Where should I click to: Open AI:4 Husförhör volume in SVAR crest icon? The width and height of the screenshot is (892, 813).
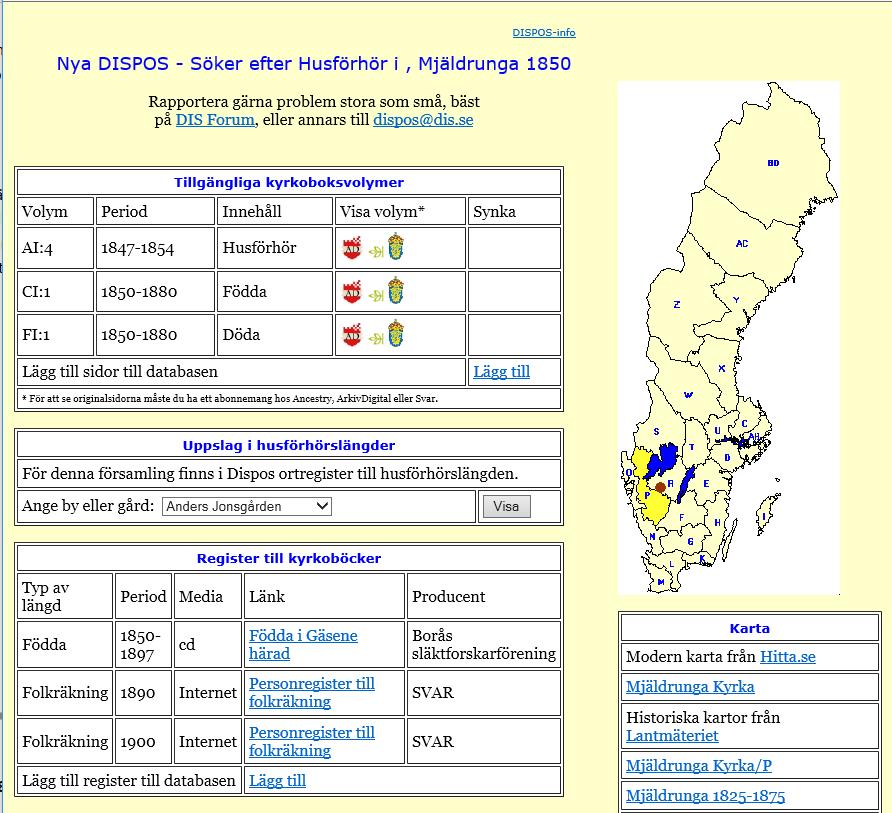(396, 247)
